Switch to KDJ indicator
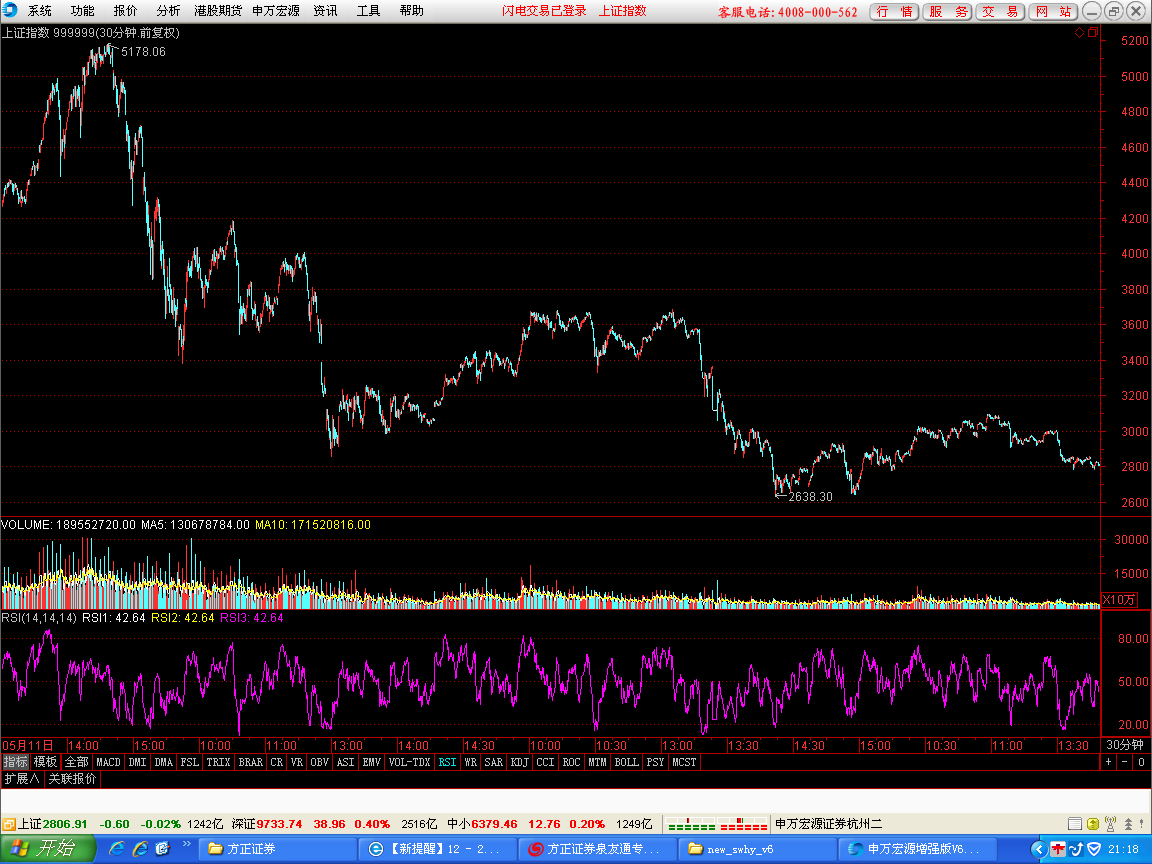 click(x=519, y=762)
